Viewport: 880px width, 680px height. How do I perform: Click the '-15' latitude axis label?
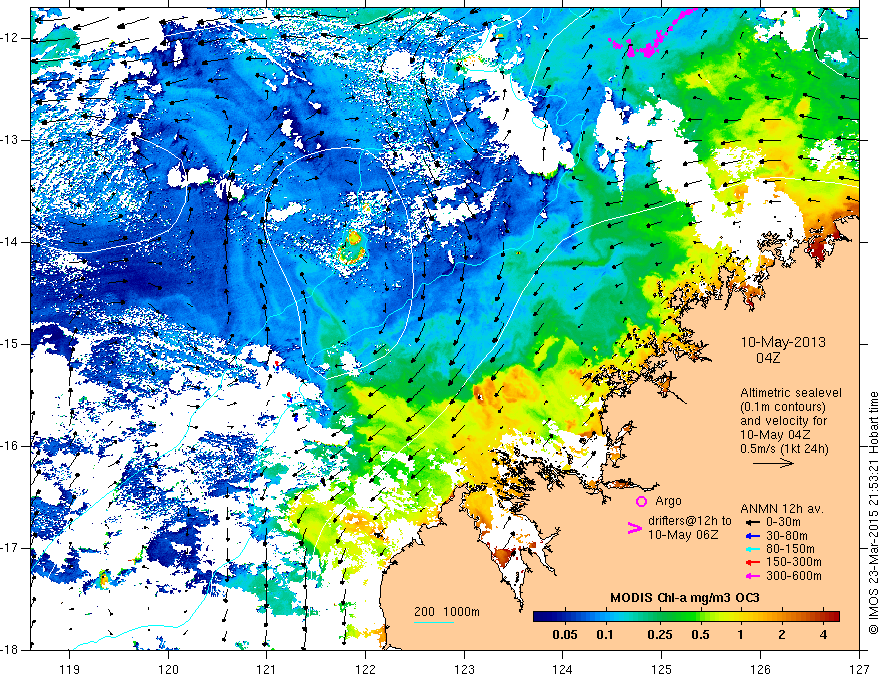(x=10, y=344)
